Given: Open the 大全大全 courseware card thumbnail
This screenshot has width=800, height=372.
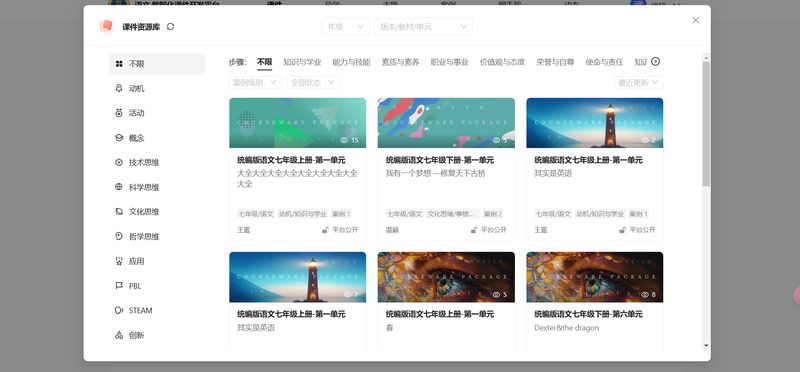Looking at the screenshot, I should tap(297, 123).
